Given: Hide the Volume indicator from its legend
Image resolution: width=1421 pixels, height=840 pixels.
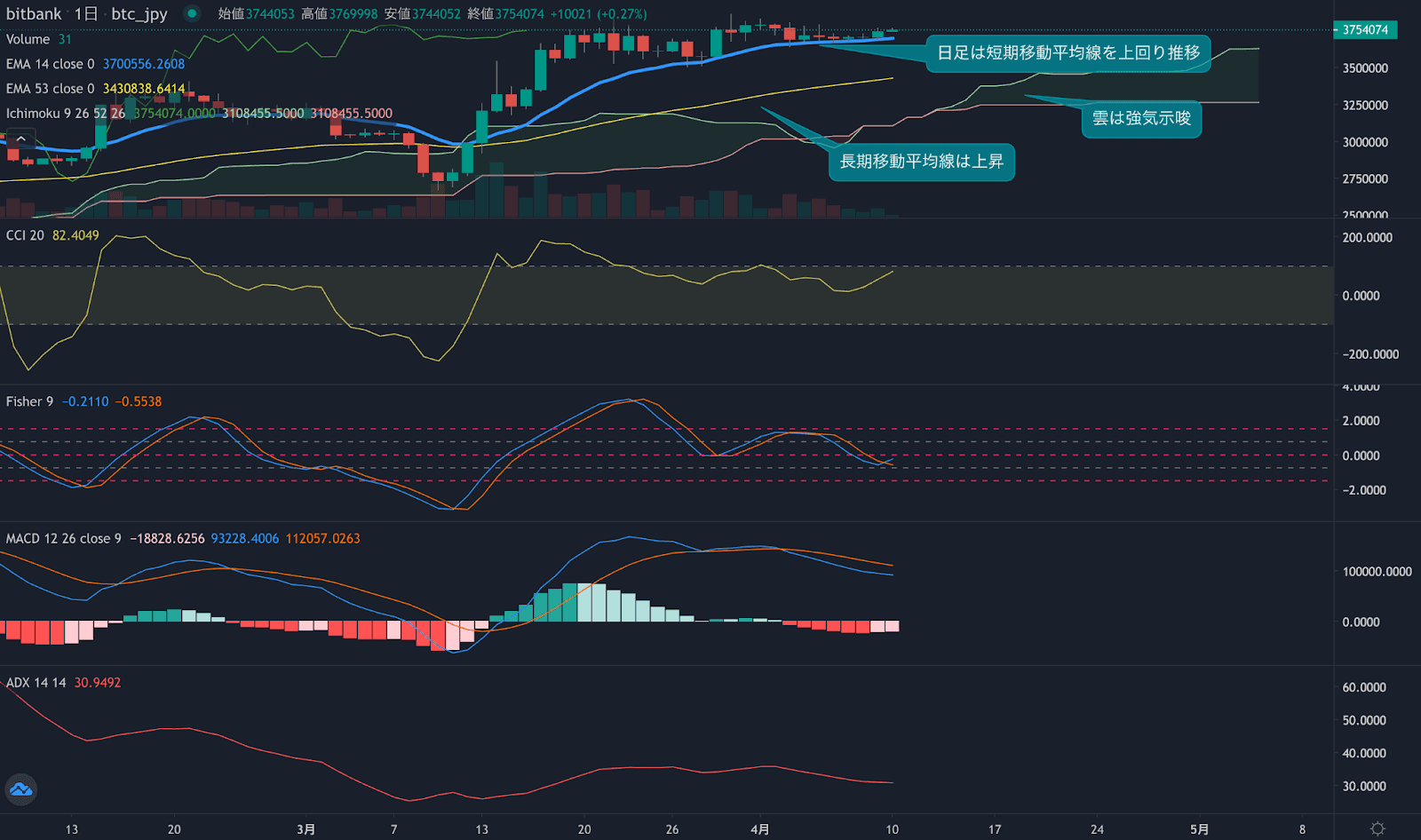Looking at the screenshot, I should pyautogui.click(x=28, y=39).
